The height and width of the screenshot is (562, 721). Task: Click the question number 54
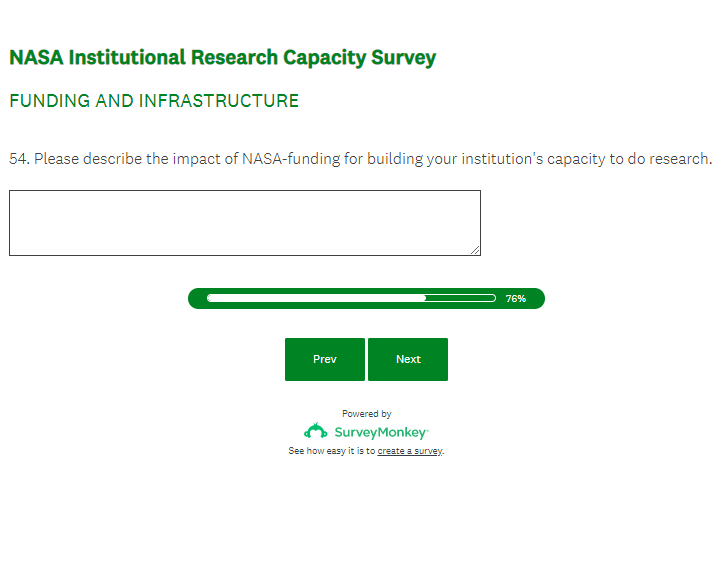point(18,159)
